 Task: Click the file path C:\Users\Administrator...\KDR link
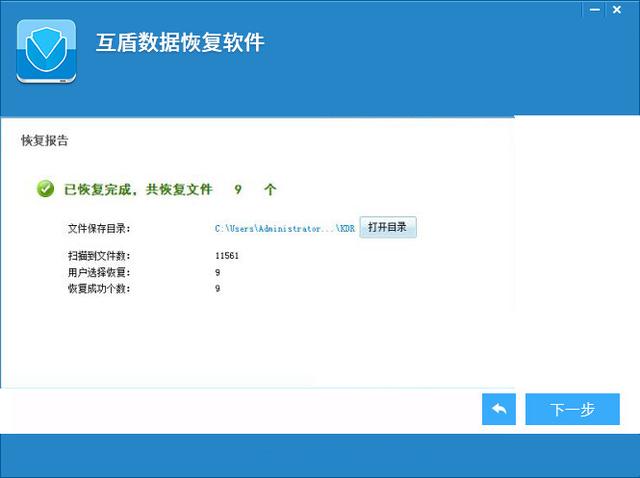click(284, 229)
